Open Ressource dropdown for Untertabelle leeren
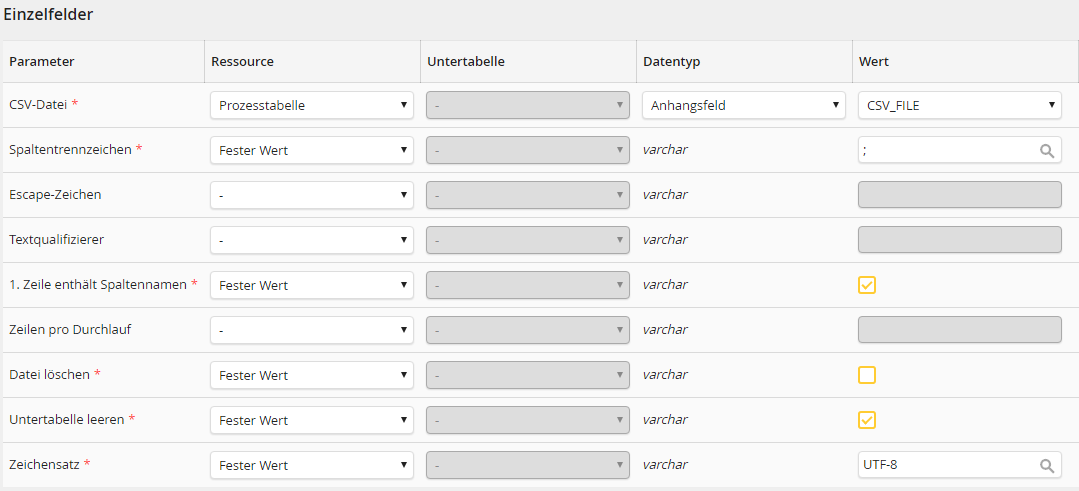Image resolution: width=1079 pixels, height=491 pixels. pyautogui.click(x=311, y=420)
